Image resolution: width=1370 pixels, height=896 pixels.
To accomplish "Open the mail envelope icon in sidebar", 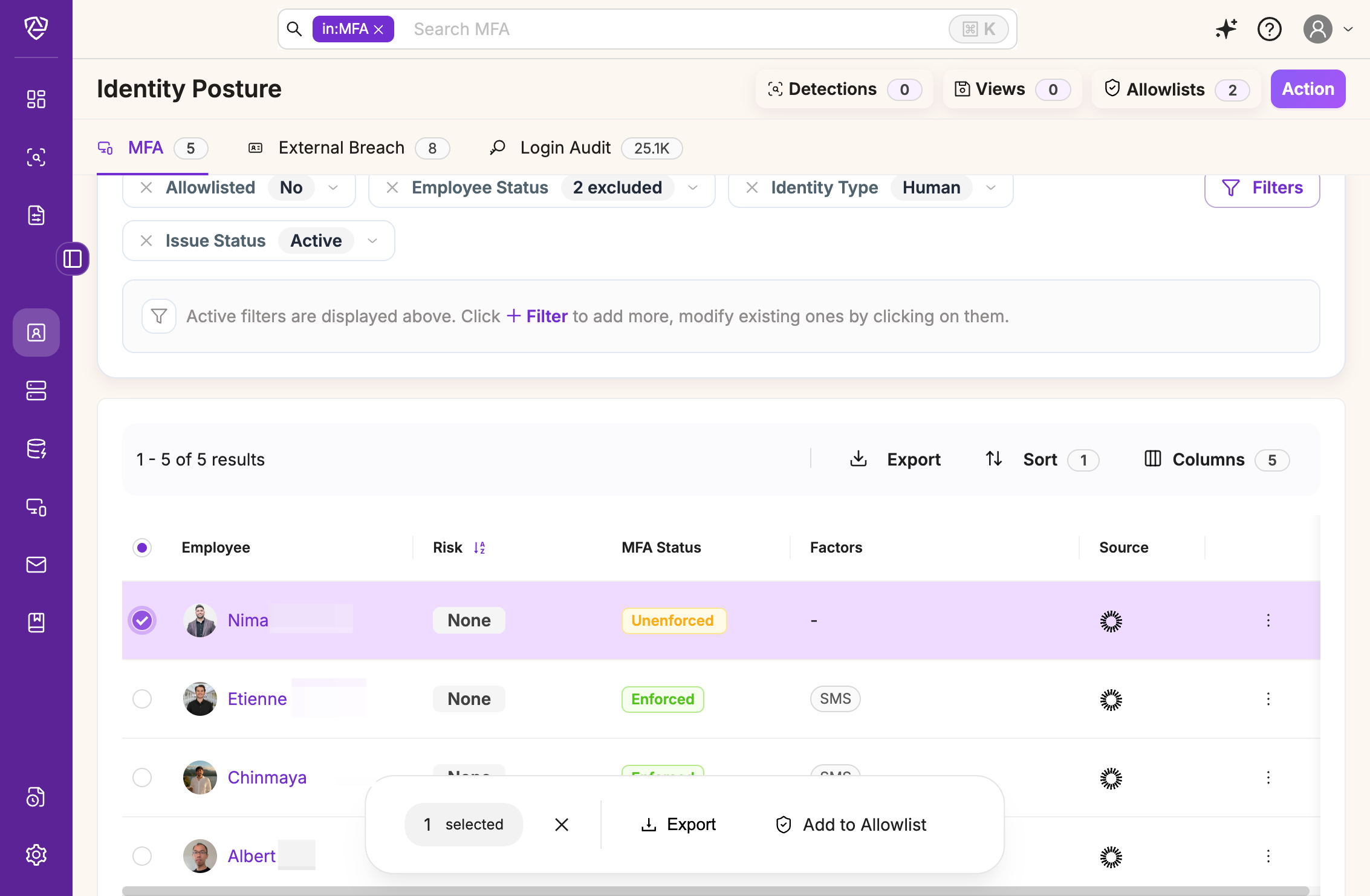I will click(x=36, y=565).
